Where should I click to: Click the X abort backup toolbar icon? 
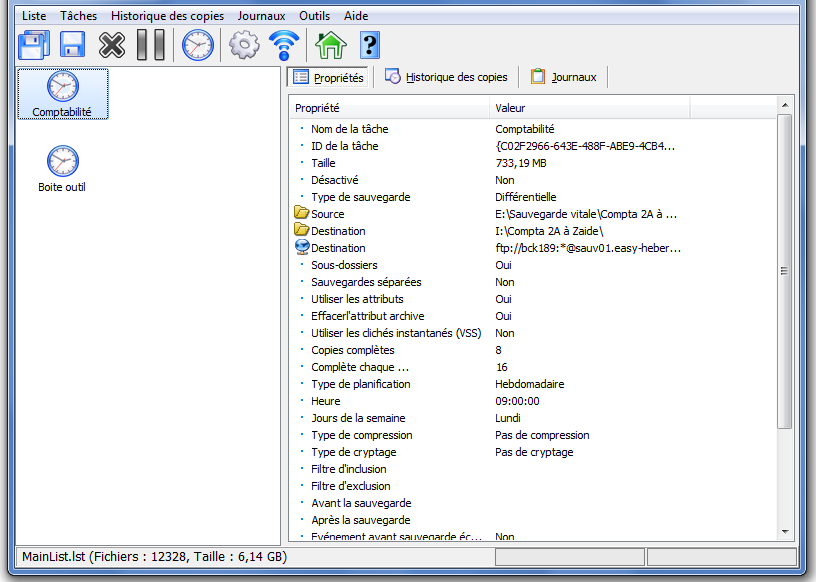112,45
